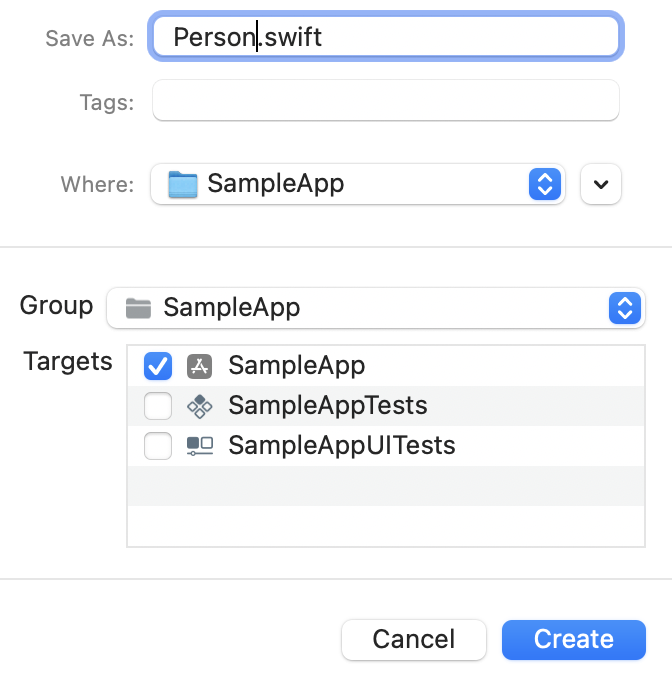Click the SampleAppTests diamond icon
This screenshot has width=672, height=676.
(200, 406)
